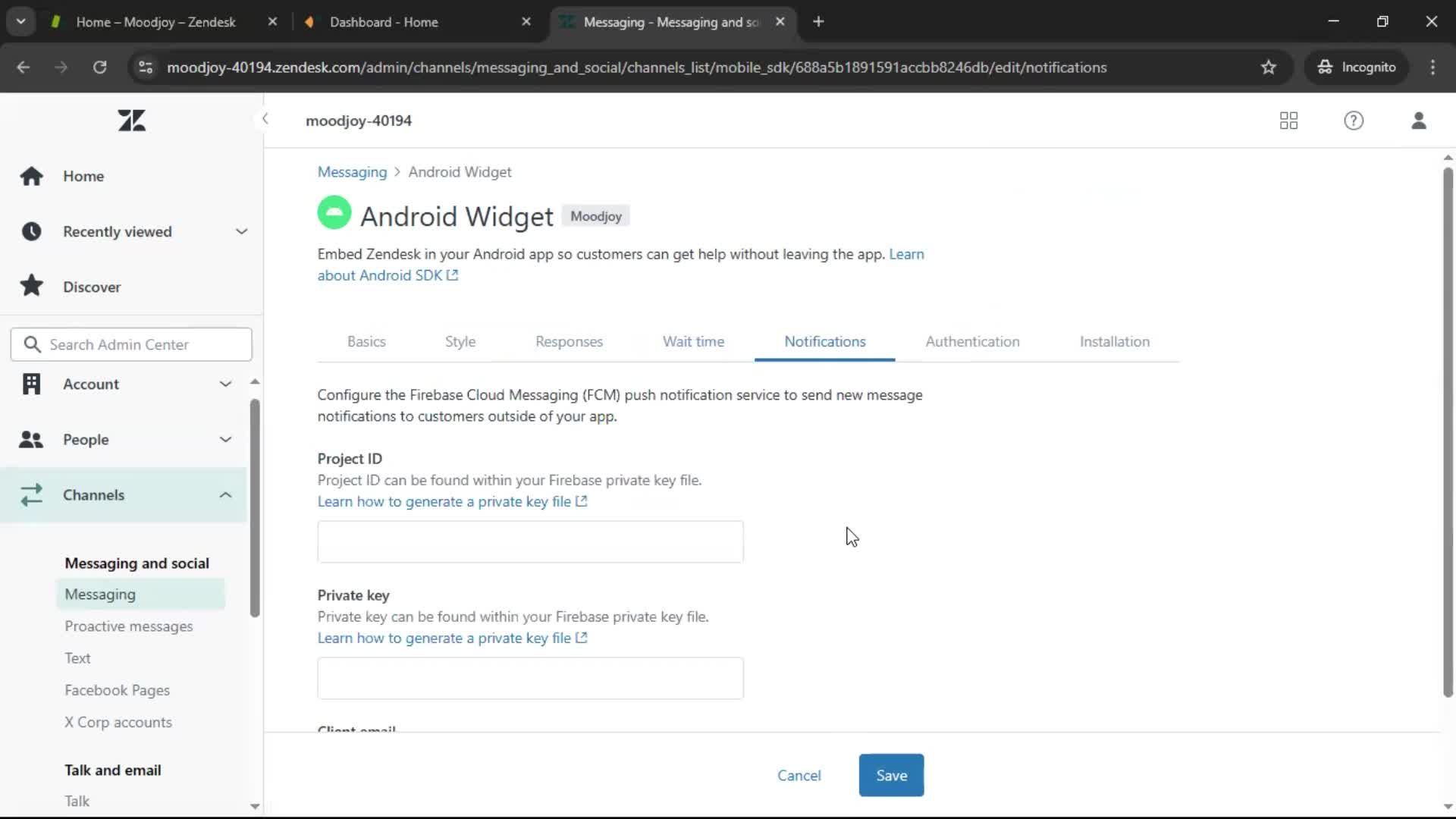
Task: Close the Home – Moodjoy – Zendesk tab
Action: click(x=272, y=22)
